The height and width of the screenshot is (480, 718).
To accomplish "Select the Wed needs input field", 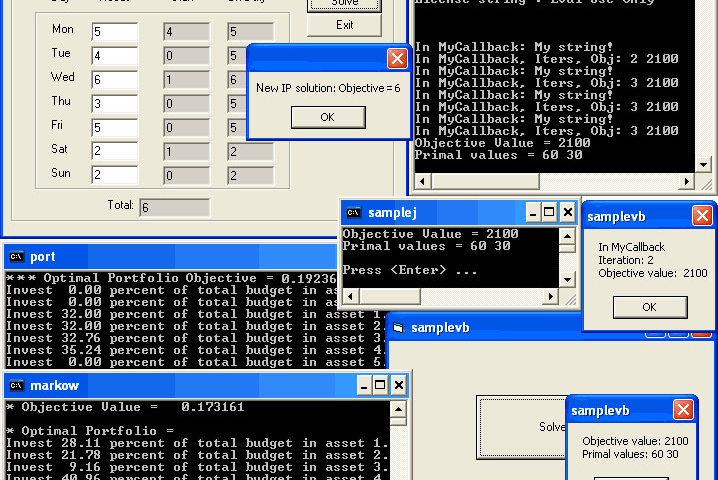I will point(114,79).
